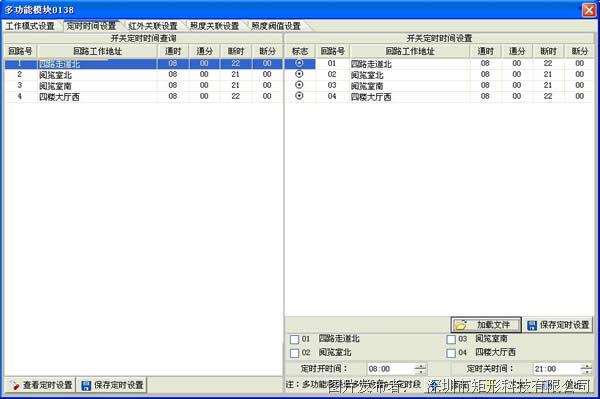Select the 阅览室北 row in the query table
Viewport: 600px width, 399px height.
pyautogui.click(x=143, y=75)
